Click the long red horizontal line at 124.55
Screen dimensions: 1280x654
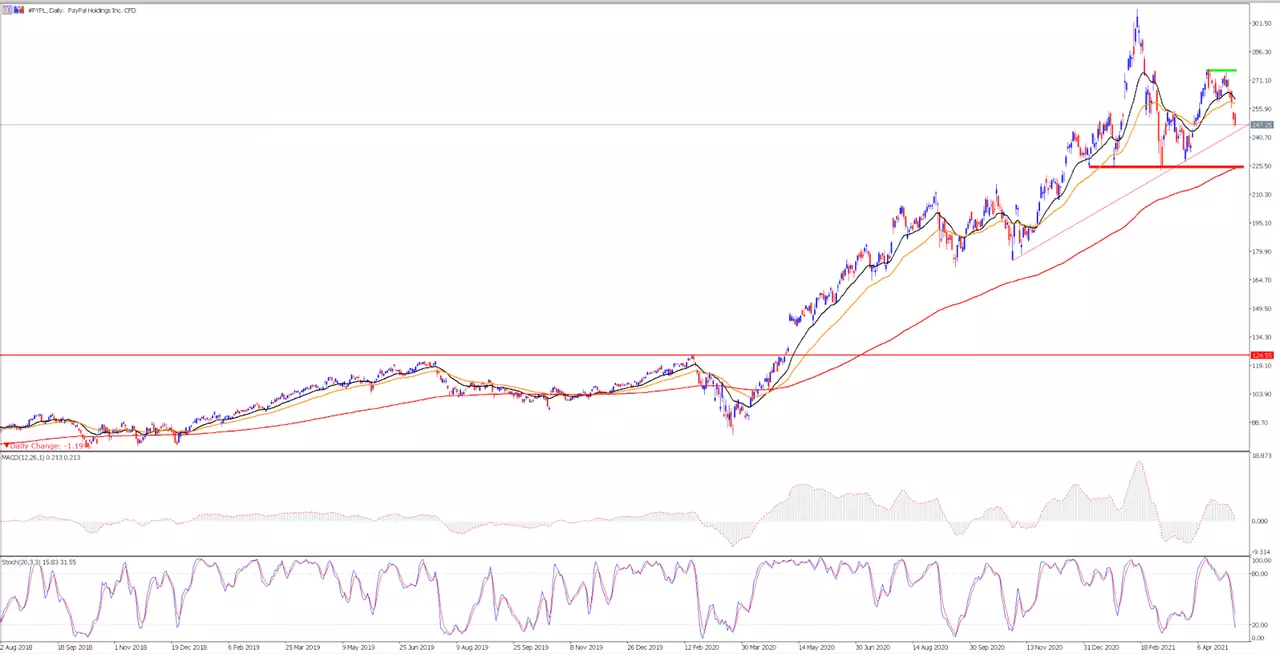(x=624, y=355)
